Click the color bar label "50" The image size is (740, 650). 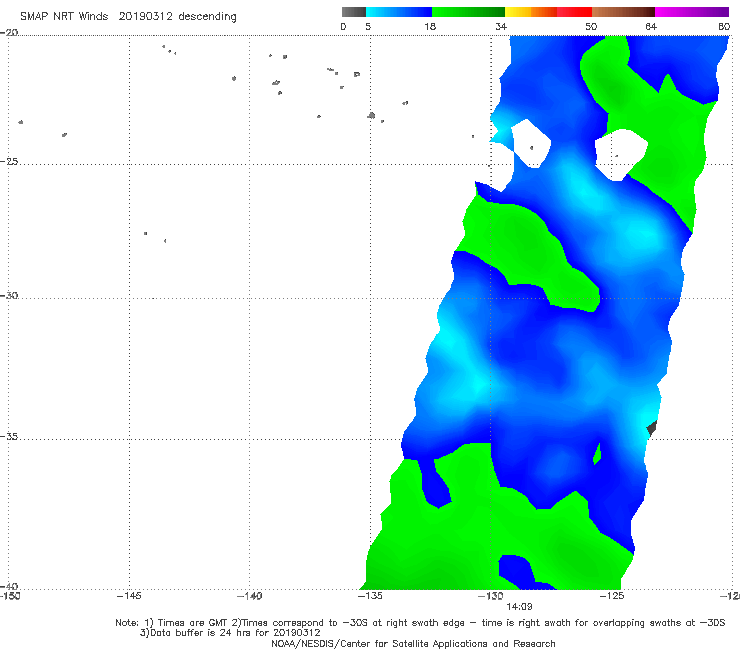tap(591, 26)
